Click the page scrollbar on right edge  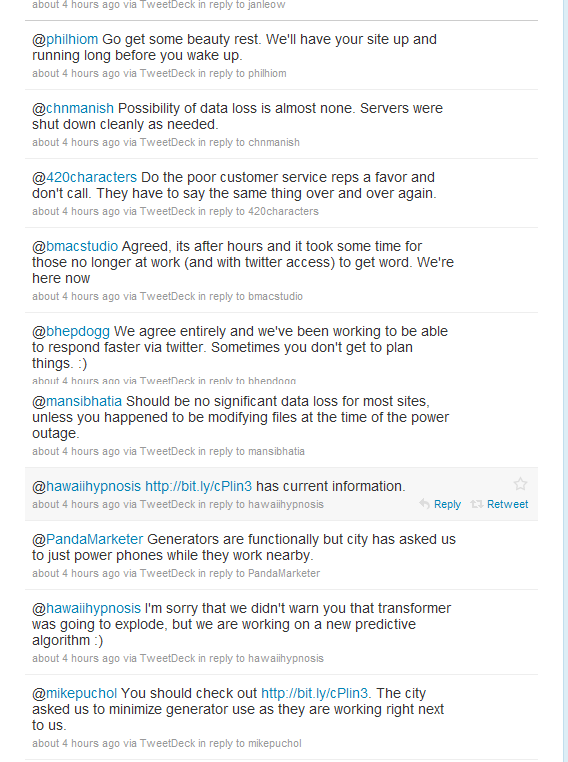565,381
